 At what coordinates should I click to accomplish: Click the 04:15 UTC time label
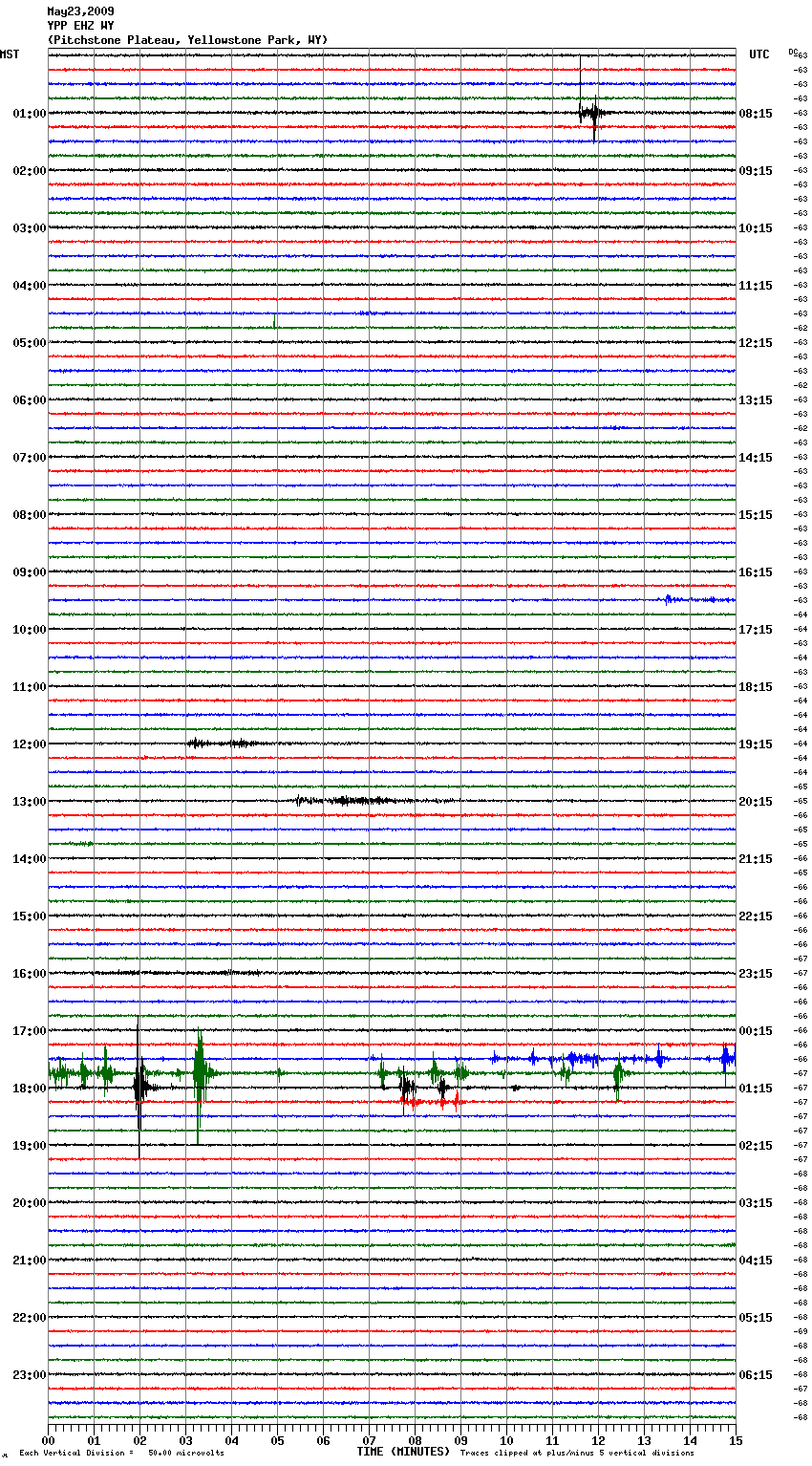(x=756, y=1261)
